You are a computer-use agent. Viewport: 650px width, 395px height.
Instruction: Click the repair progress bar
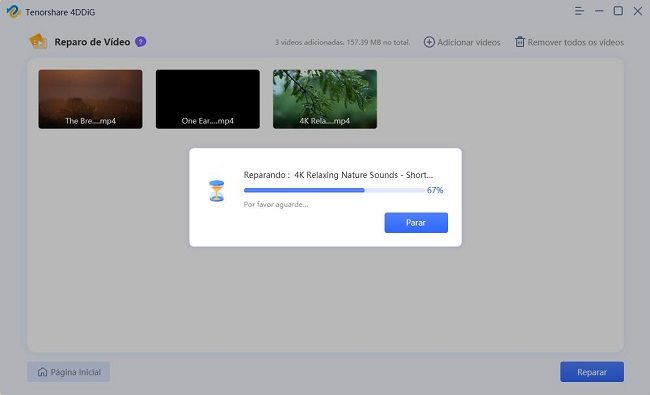[x=334, y=190]
